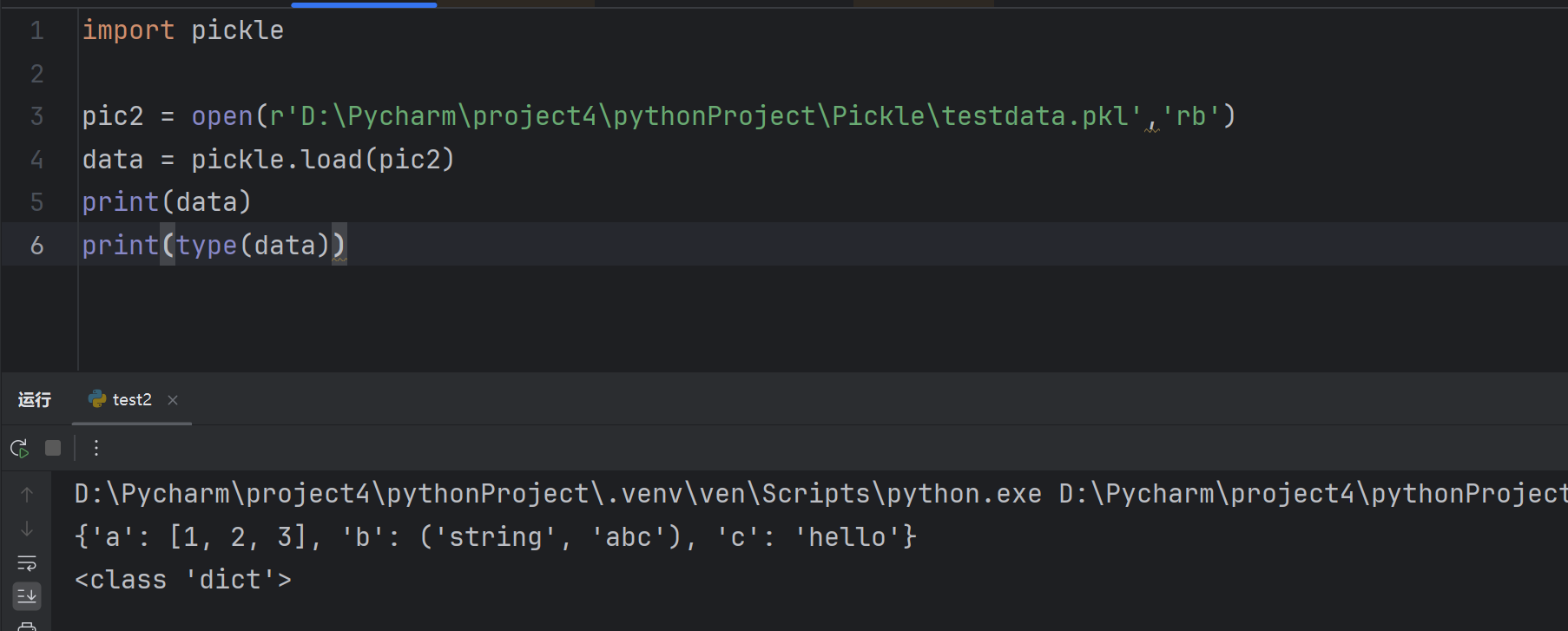
Task: Click 'import pickle' code line
Action: 183,30
